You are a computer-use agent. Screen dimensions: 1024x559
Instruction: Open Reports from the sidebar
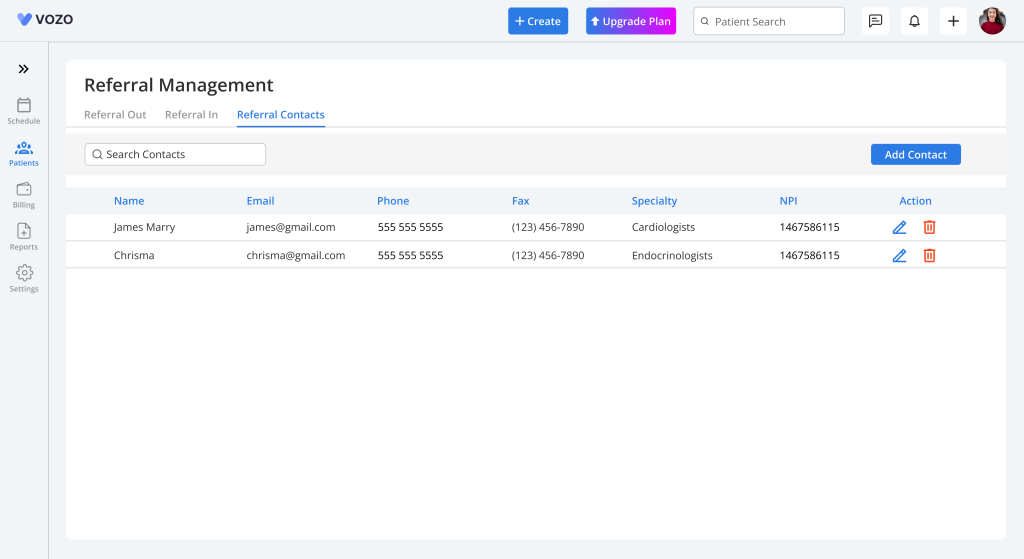(24, 237)
